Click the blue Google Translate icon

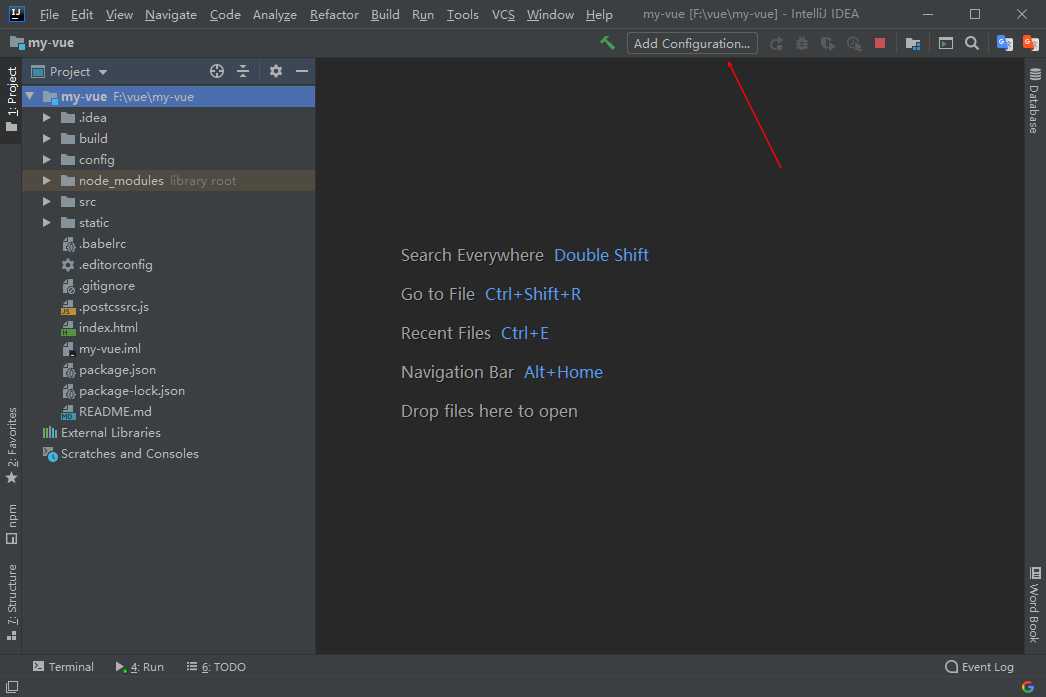pos(1005,43)
